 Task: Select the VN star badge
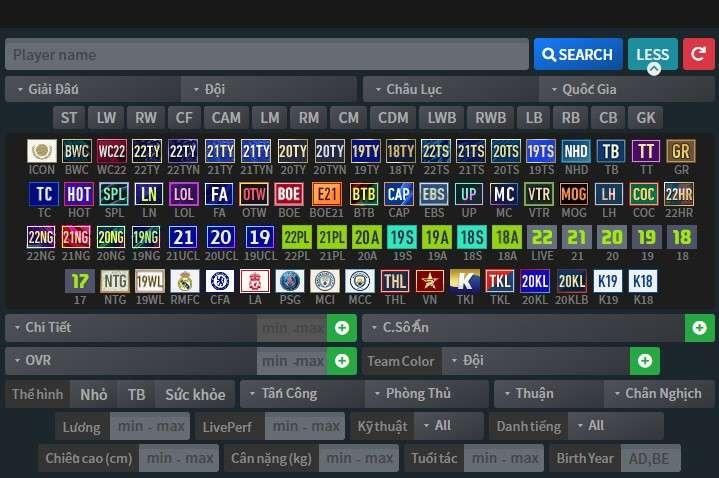coord(430,281)
